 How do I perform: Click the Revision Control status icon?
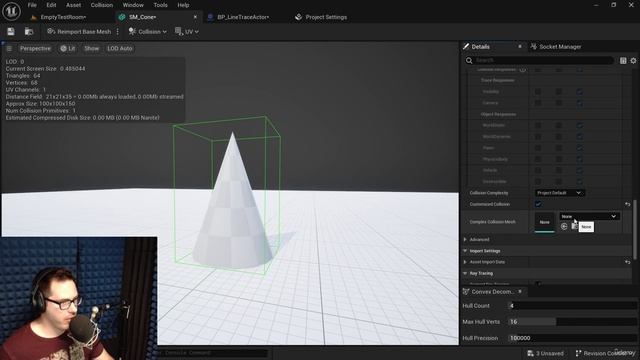(578, 353)
